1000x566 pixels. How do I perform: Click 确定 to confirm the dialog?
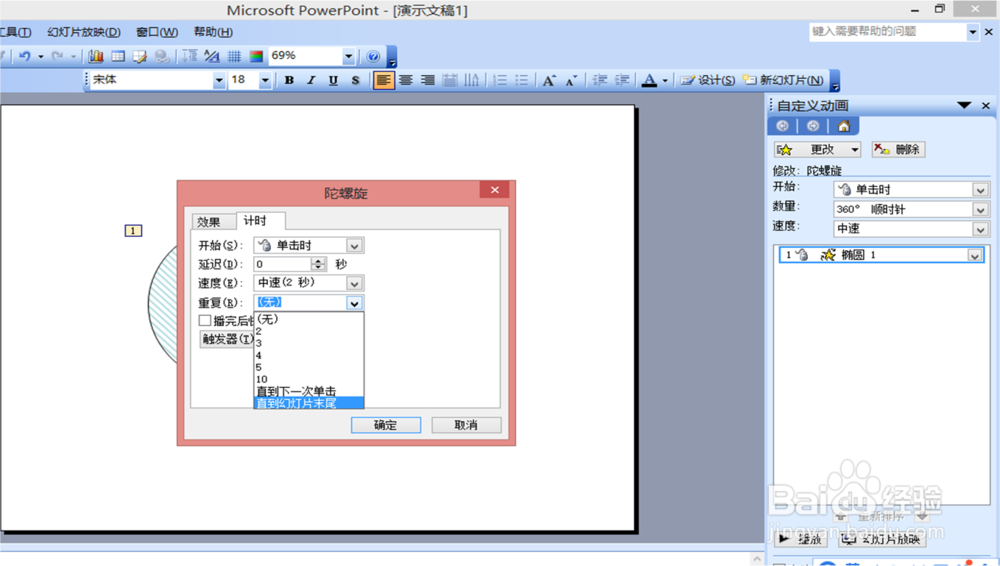point(386,425)
